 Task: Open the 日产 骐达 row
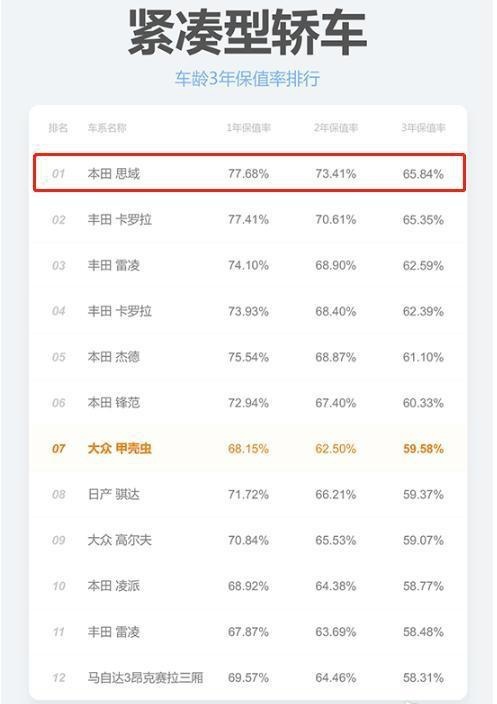248,494
